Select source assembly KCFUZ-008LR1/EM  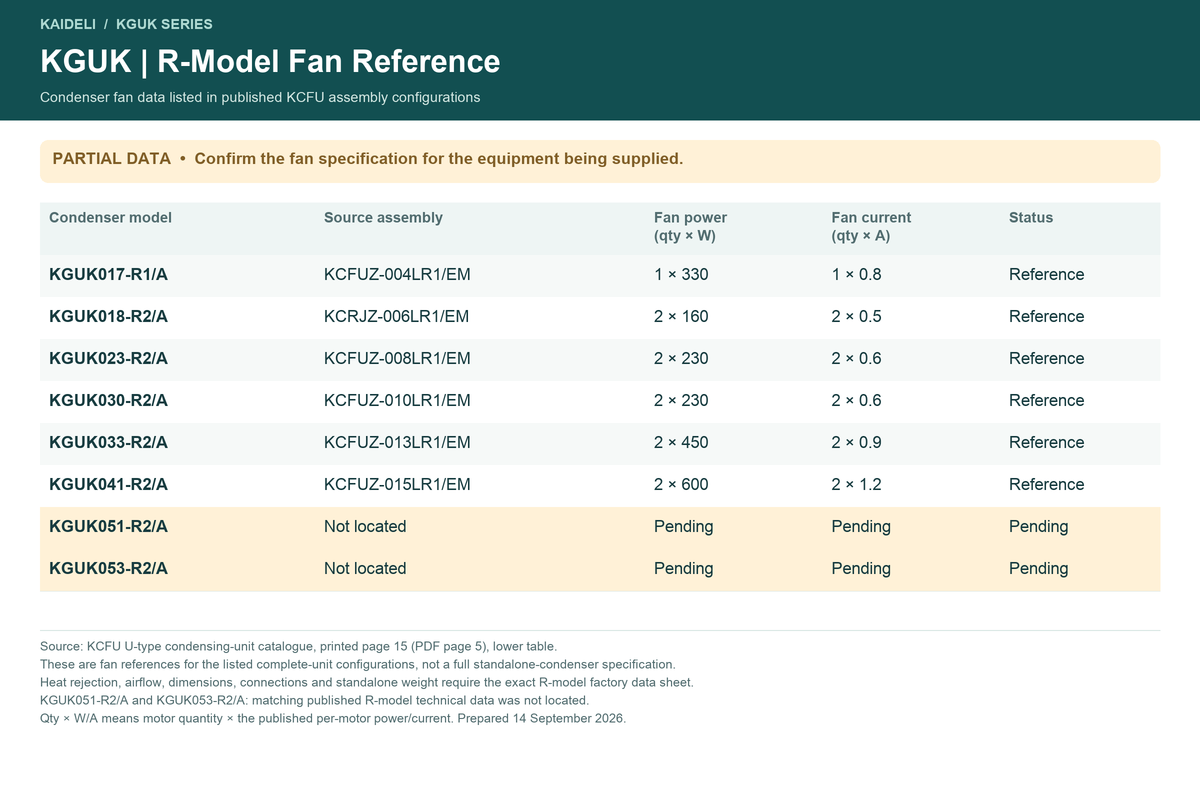397,359
